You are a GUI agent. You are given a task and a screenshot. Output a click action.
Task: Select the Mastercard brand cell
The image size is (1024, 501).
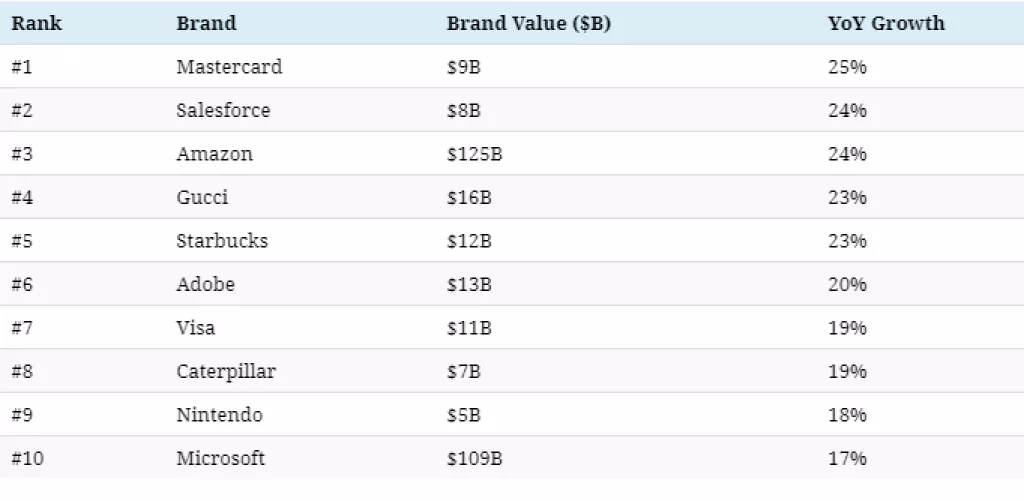click(229, 67)
